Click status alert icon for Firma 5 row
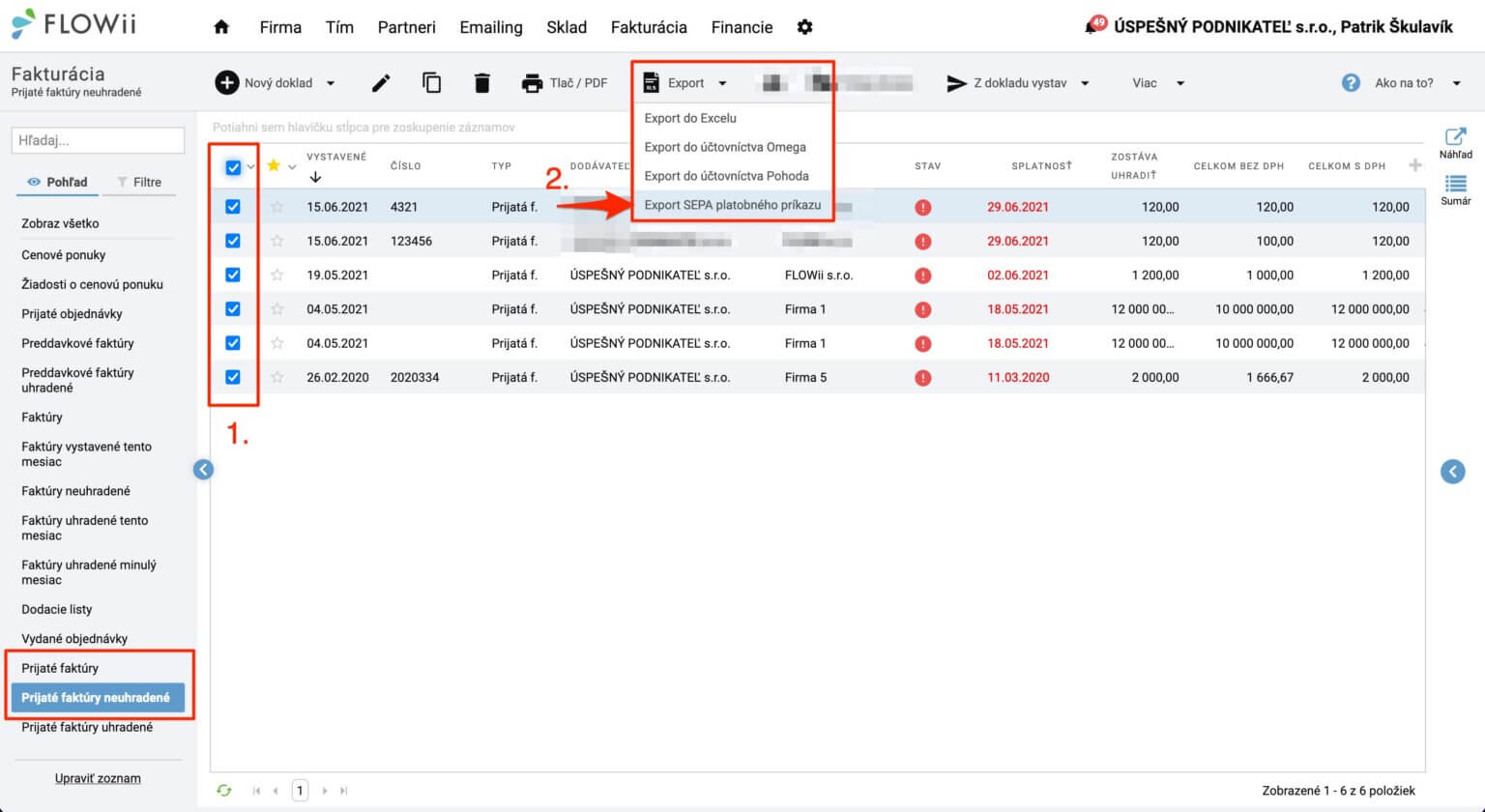Viewport: 1485px width, 812px height. coord(923,378)
